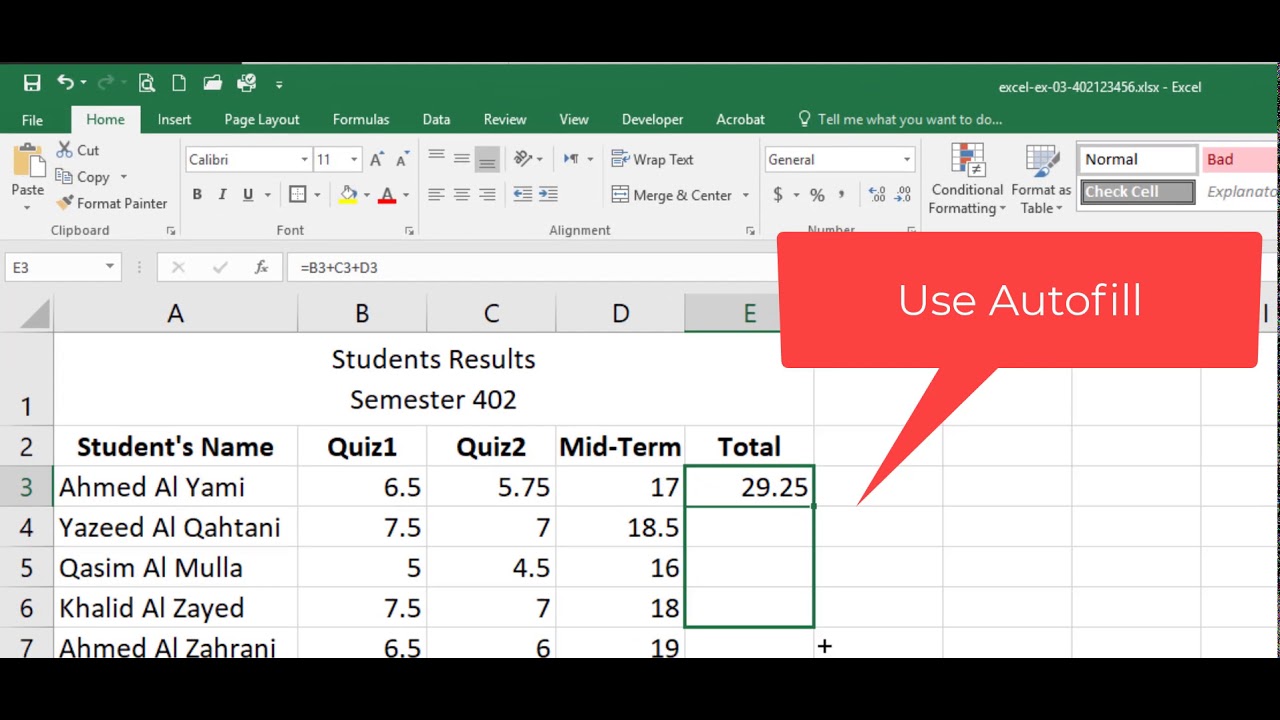This screenshot has width=1280, height=720.
Task: Select cell containing Yazeed Al Qahtani
Action: (x=175, y=527)
